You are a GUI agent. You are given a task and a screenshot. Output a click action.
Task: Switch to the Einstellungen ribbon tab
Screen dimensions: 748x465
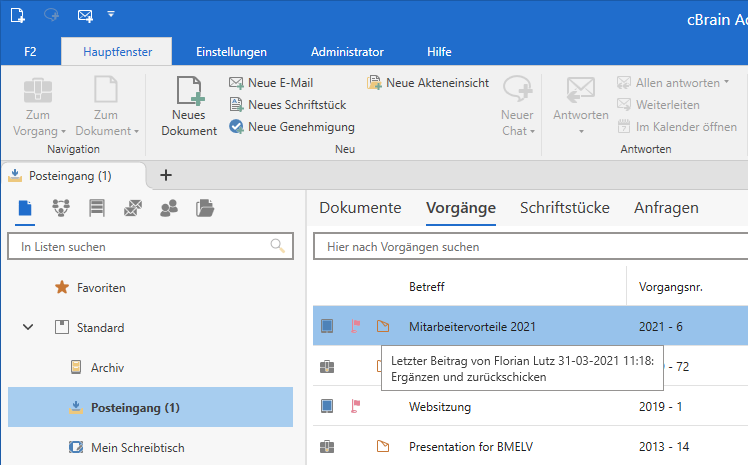click(231, 52)
